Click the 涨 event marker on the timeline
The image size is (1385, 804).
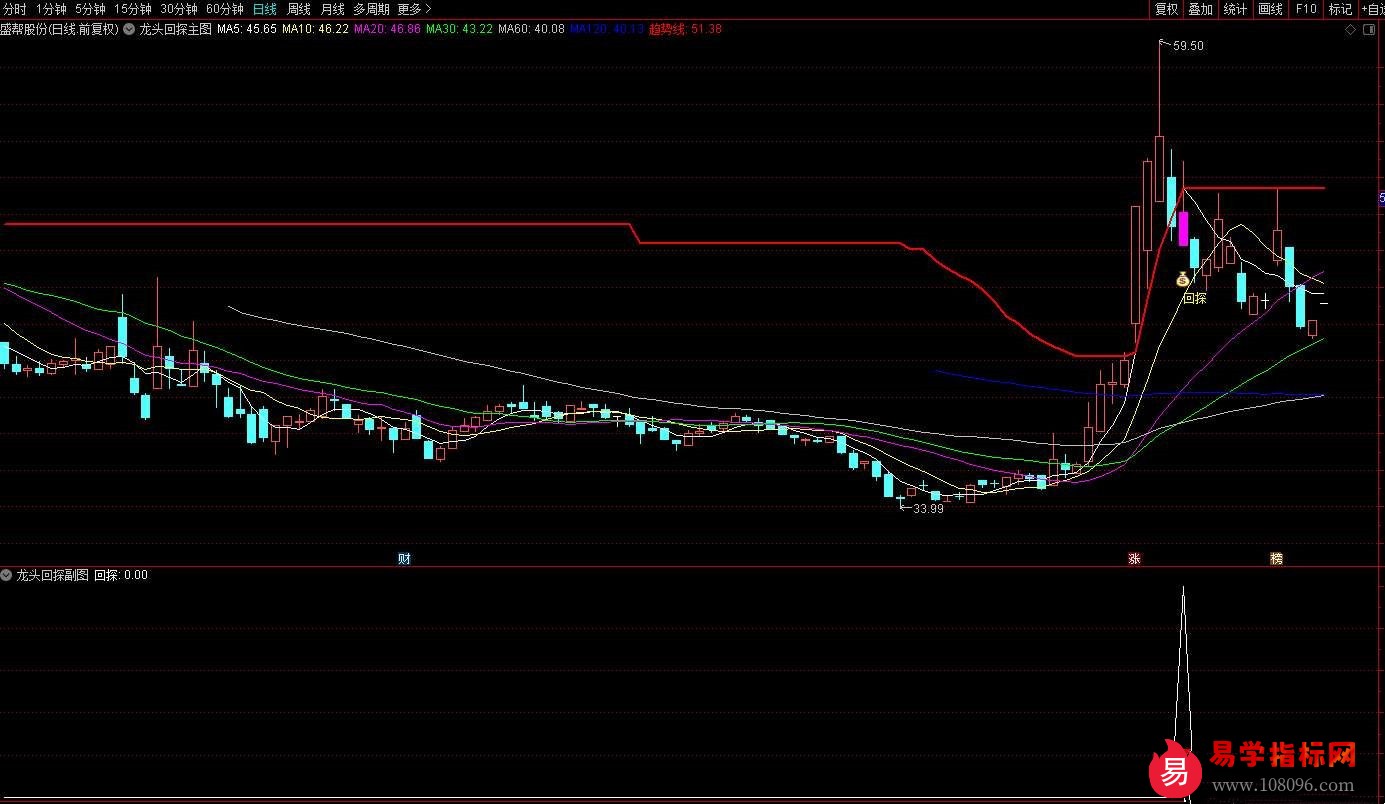tap(1134, 558)
